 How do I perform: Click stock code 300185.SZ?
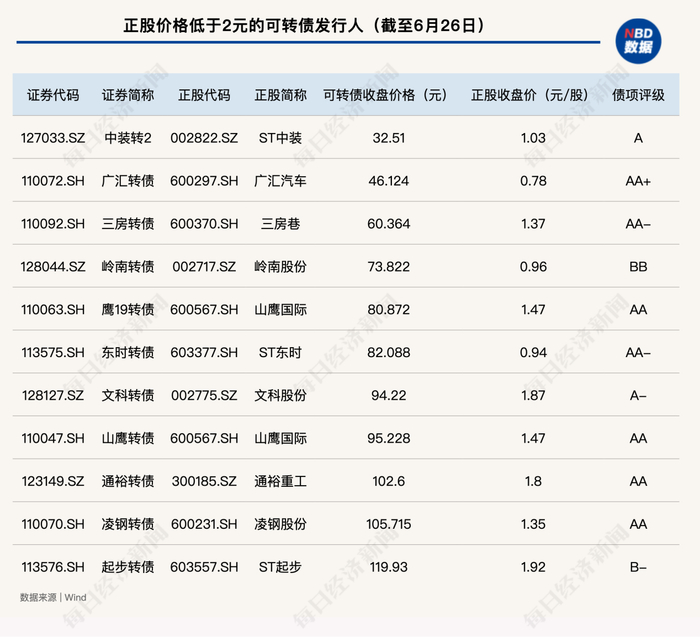tap(204, 481)
